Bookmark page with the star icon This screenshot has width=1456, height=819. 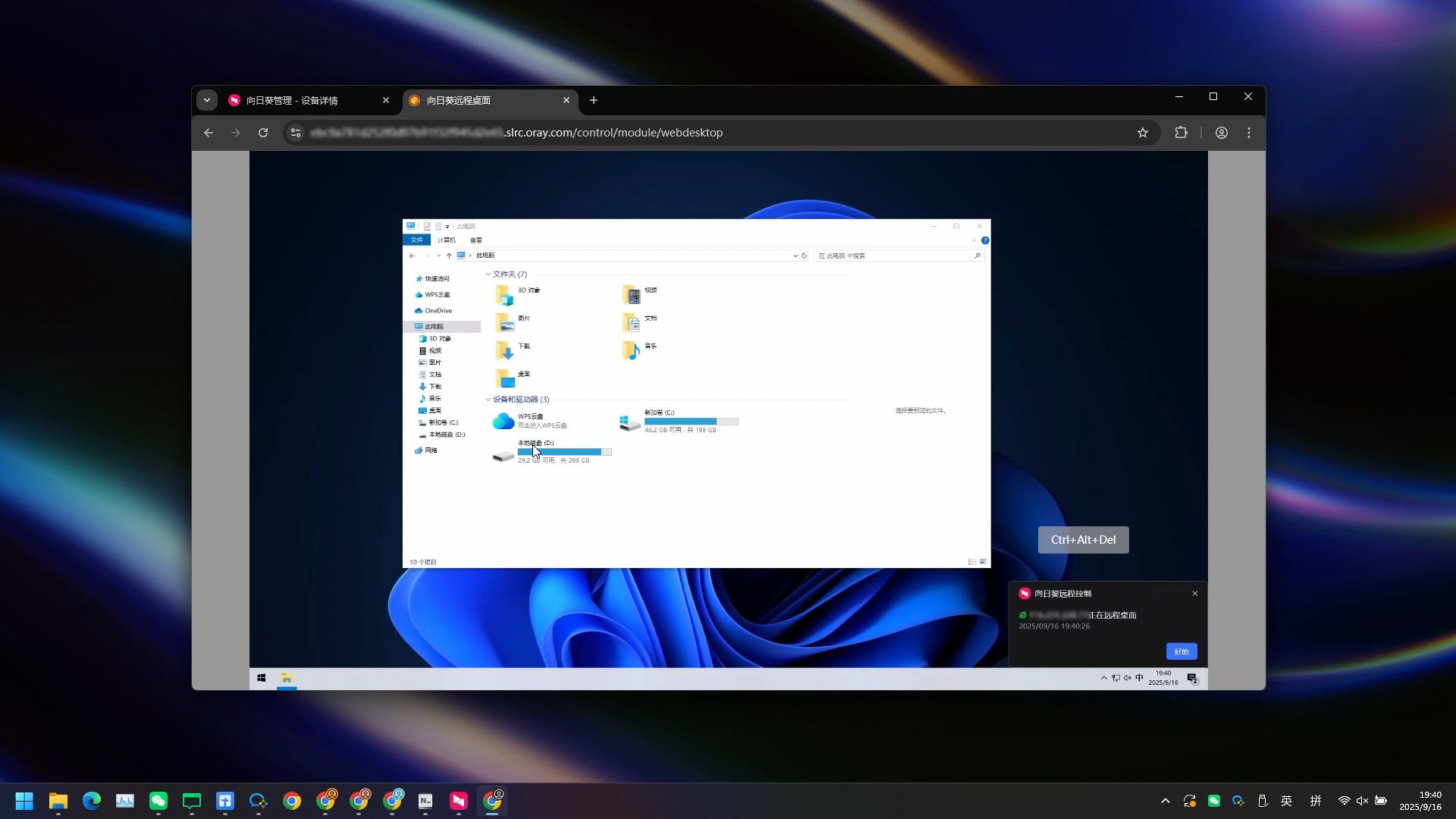tap(1143, 133)
